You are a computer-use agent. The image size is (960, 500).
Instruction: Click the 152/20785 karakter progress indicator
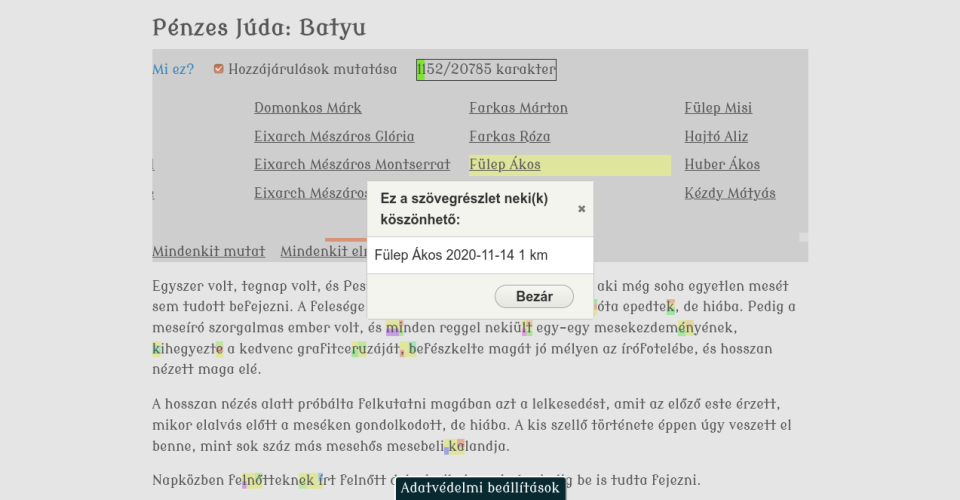click(x=486, y=69)
